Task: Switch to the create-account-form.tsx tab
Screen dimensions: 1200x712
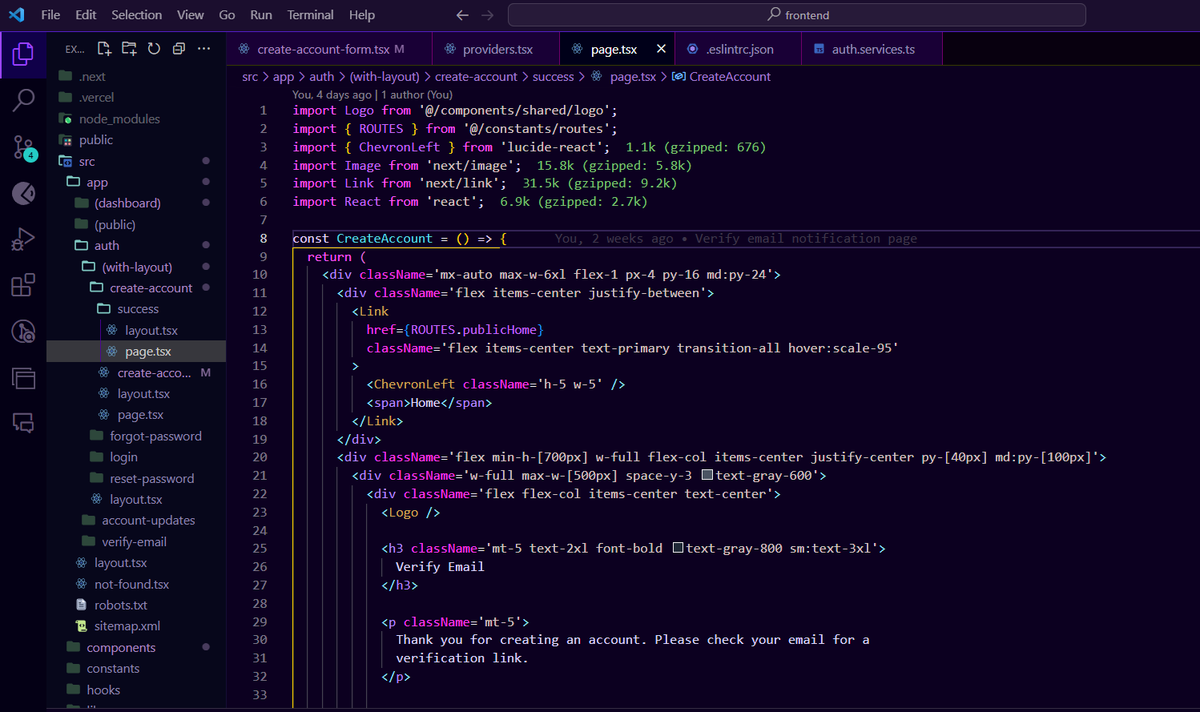Action: (329, 49)
